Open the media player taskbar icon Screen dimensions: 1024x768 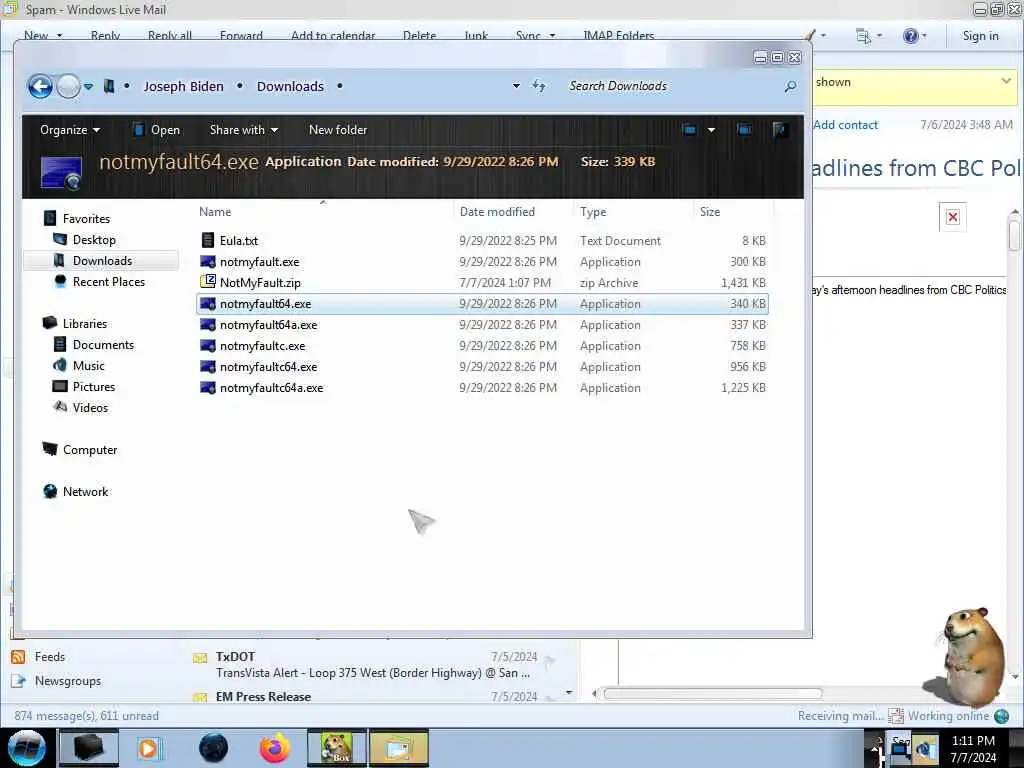click(x=148, y=748)
